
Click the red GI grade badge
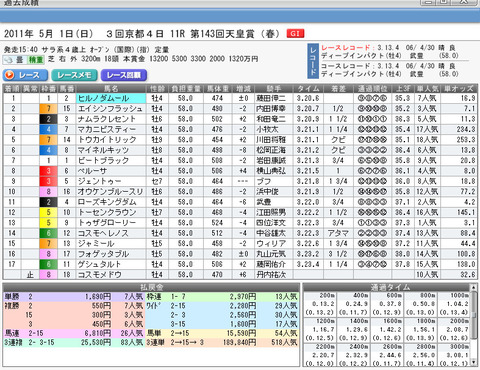tap(295, 33)
